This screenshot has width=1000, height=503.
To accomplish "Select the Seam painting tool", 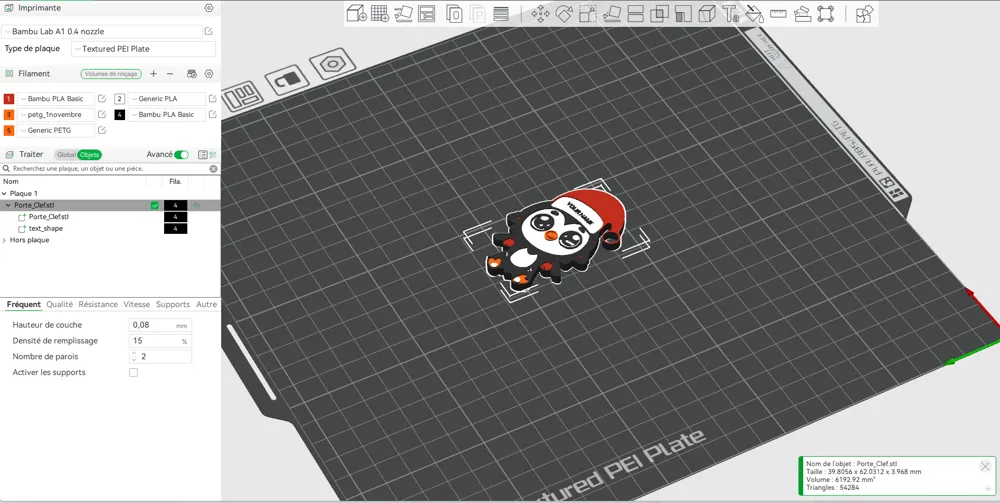I will click(x=707, y=13).
